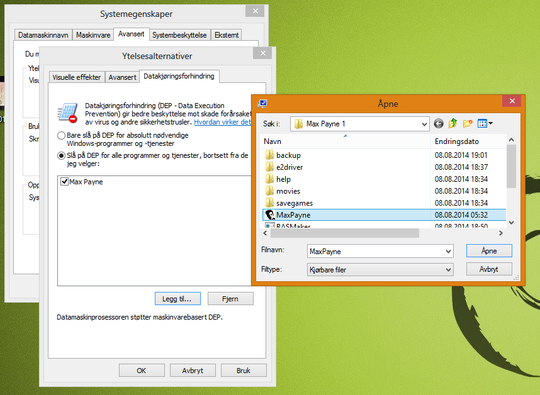
Task: Select the savegames folder icon
Action: click(270, 202)
